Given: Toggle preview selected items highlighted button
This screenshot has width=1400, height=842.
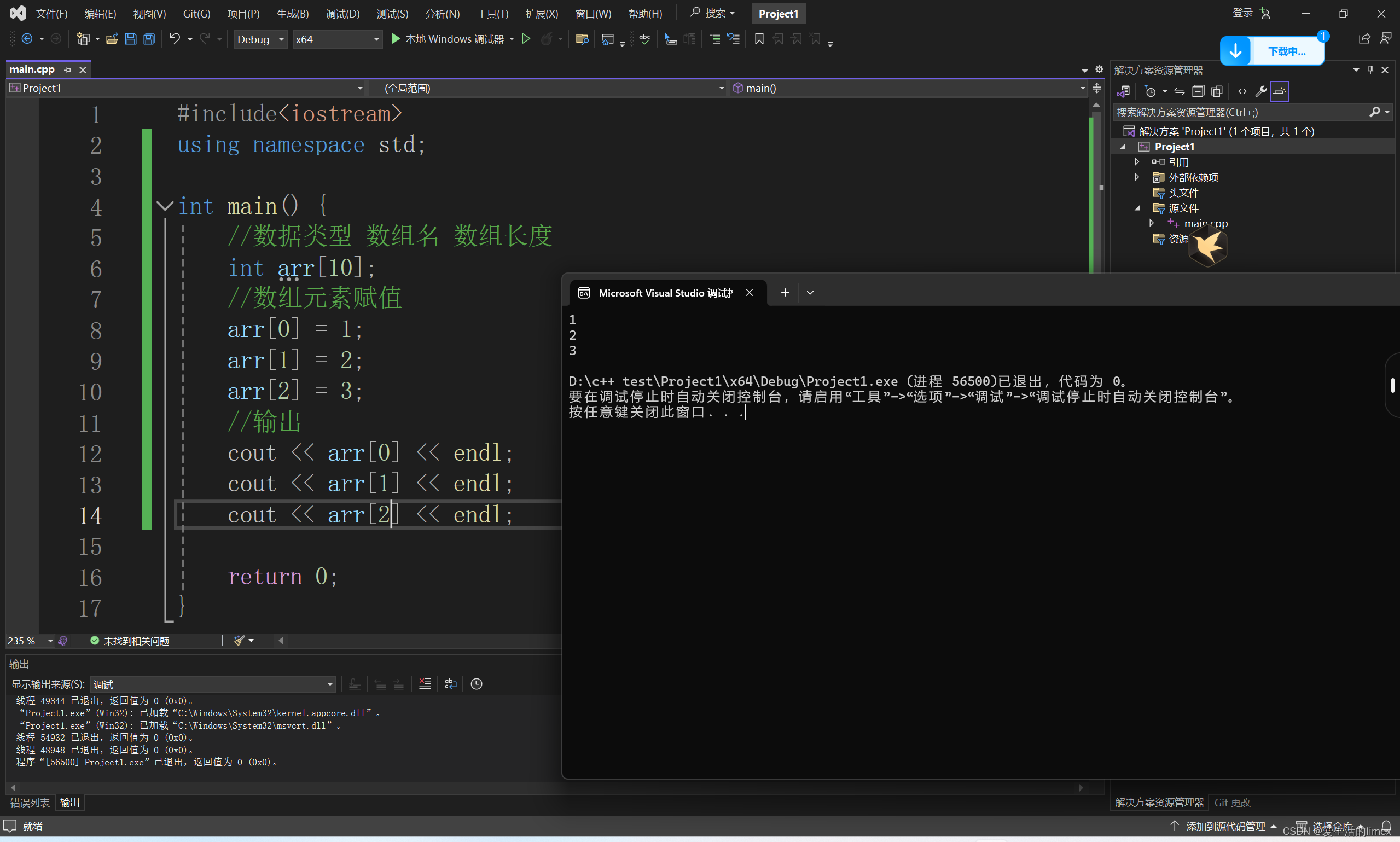Looking at the screenshot, I should 1280,91.
